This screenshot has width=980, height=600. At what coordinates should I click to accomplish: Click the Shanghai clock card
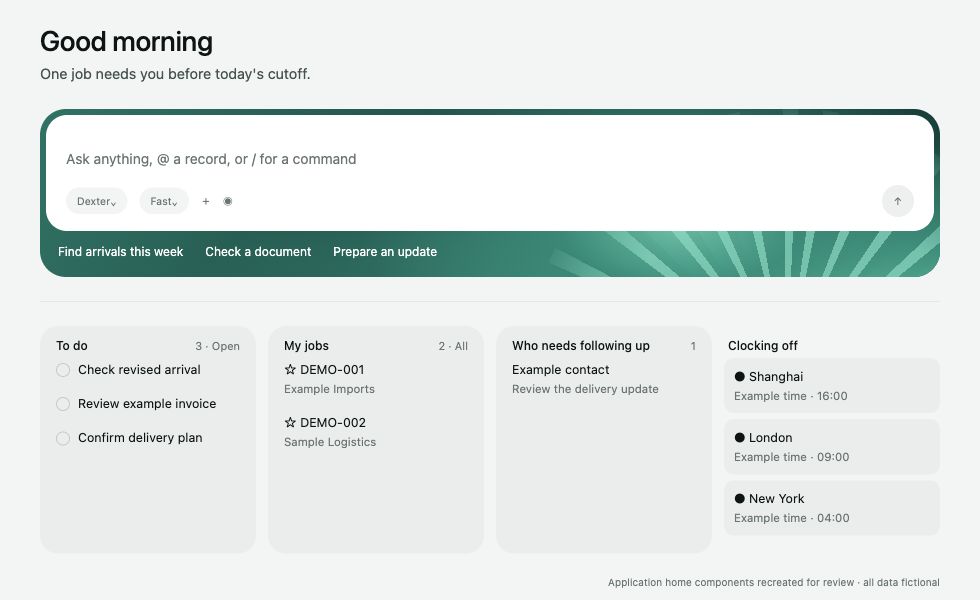832,386
